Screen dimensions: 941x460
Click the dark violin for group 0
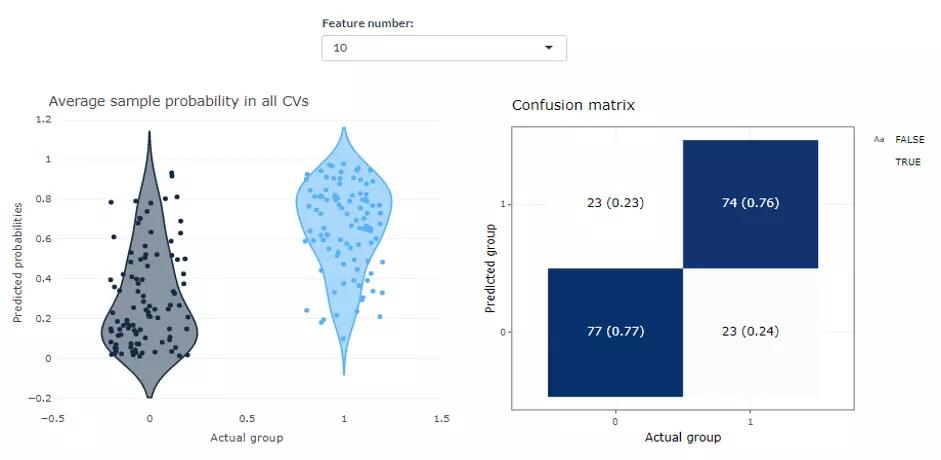tap(150, 300)
